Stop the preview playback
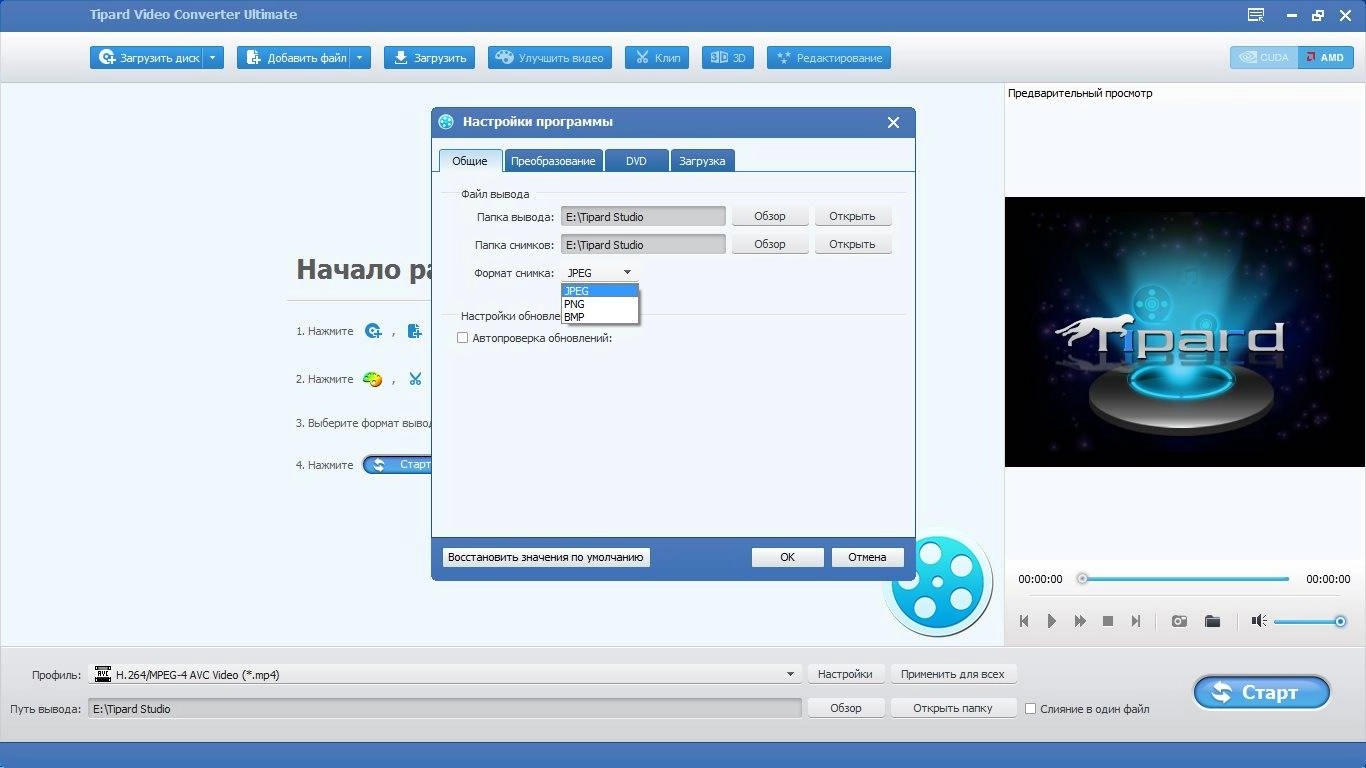 [1108, 621]
